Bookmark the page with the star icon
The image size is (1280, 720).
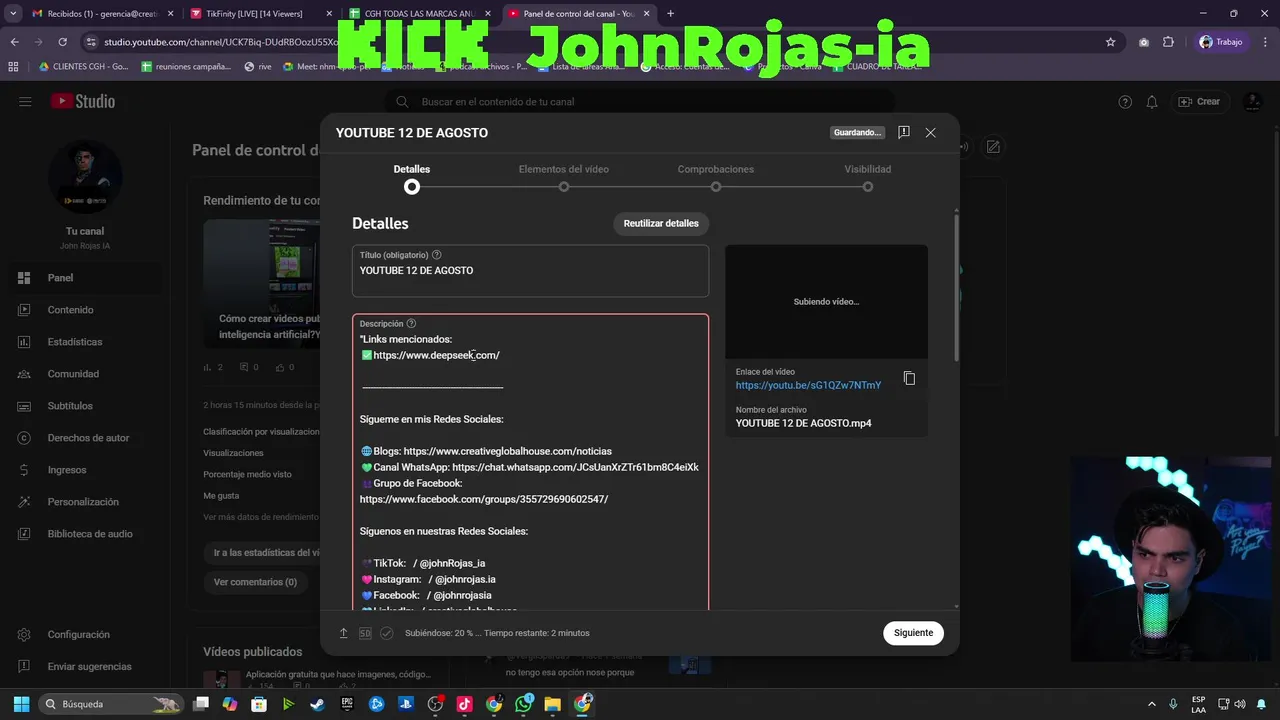click(x=1110, y=42)
